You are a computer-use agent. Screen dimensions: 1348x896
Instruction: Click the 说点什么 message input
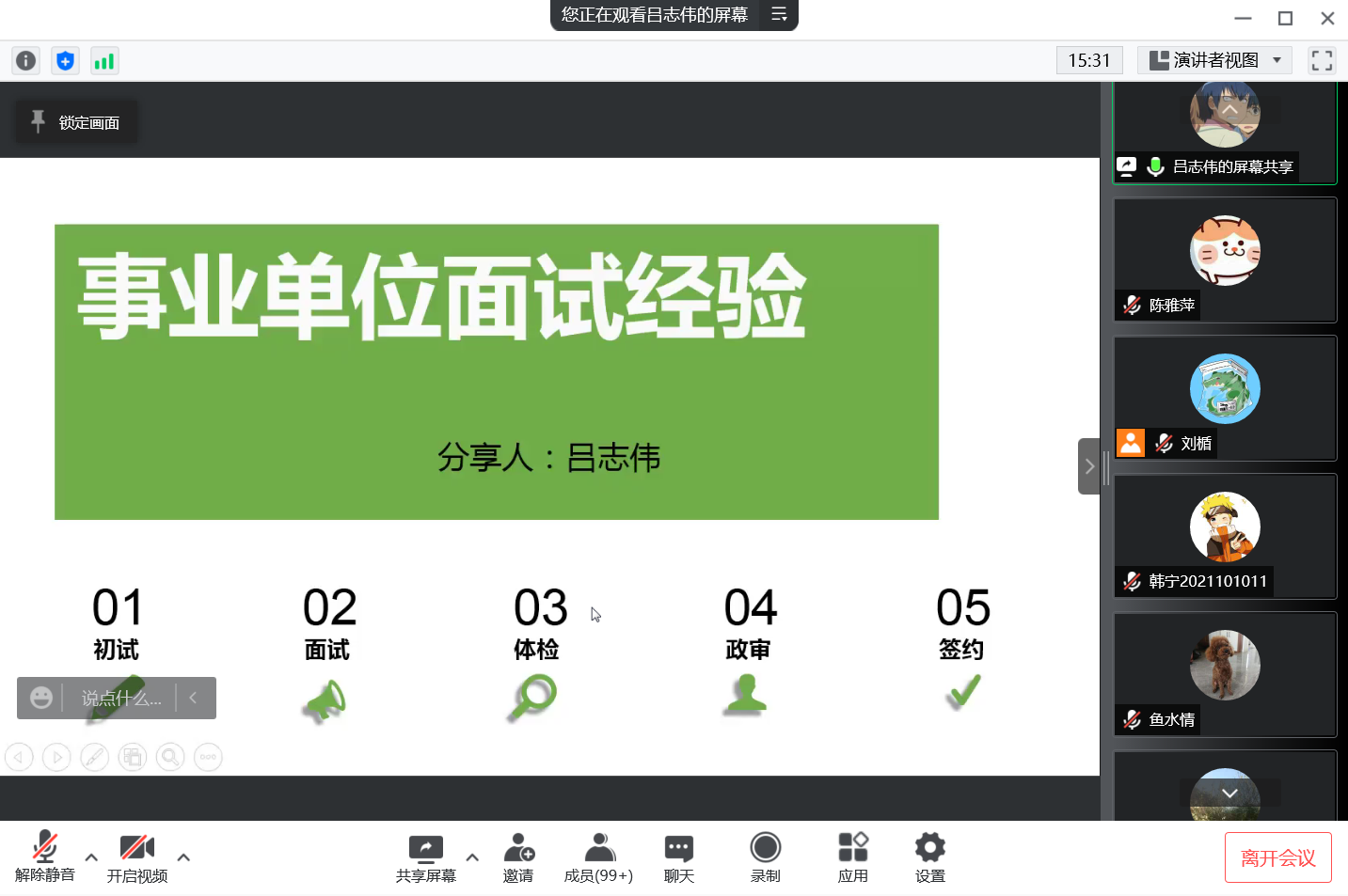click(x=120, y=699)
